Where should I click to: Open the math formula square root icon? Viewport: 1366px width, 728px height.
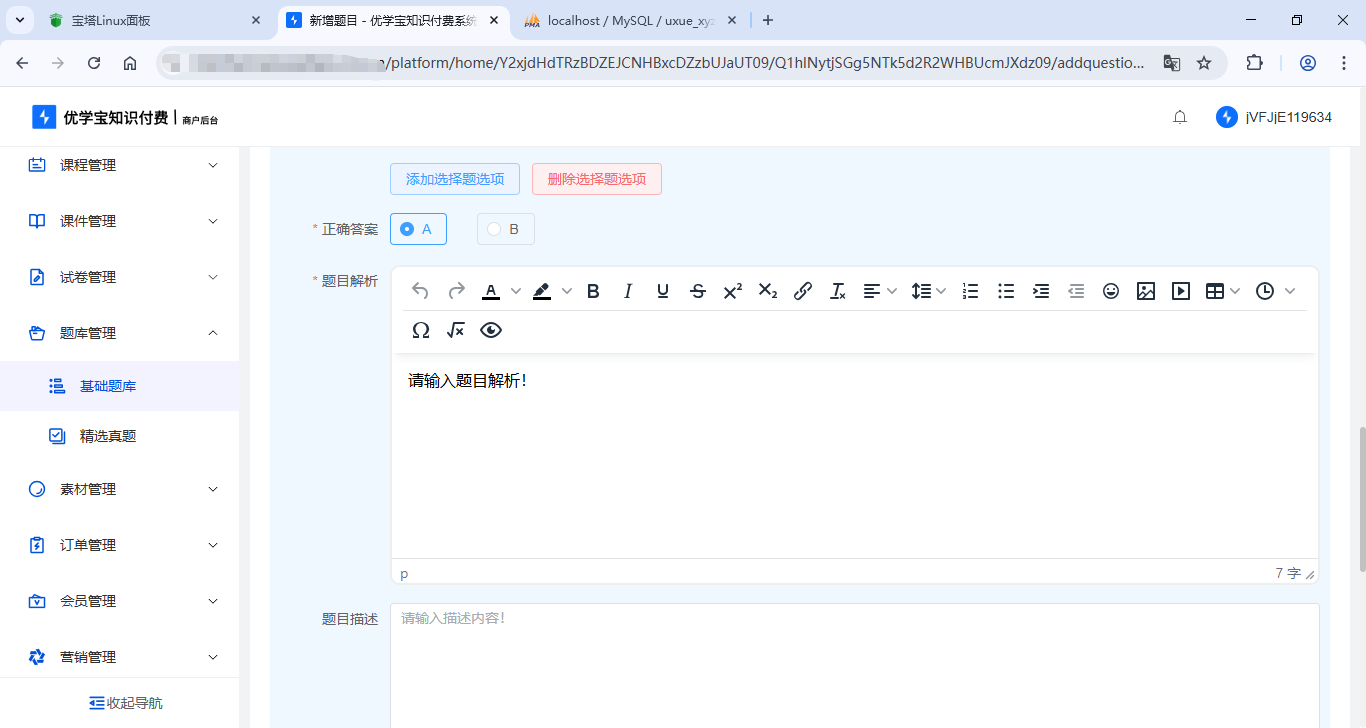click(456, 331)
